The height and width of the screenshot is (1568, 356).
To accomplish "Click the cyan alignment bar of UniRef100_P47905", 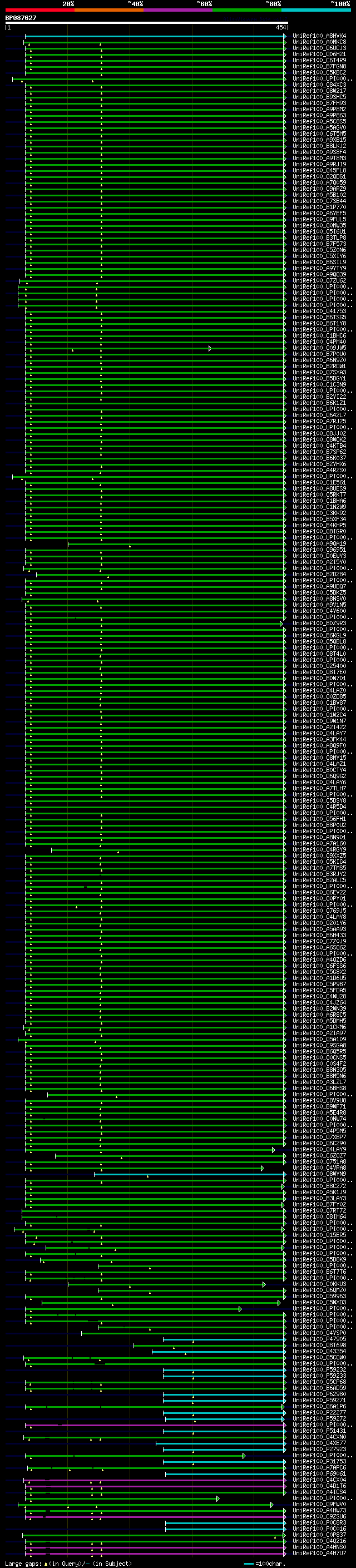I will pyautogui.click(x=225, y=1339).
